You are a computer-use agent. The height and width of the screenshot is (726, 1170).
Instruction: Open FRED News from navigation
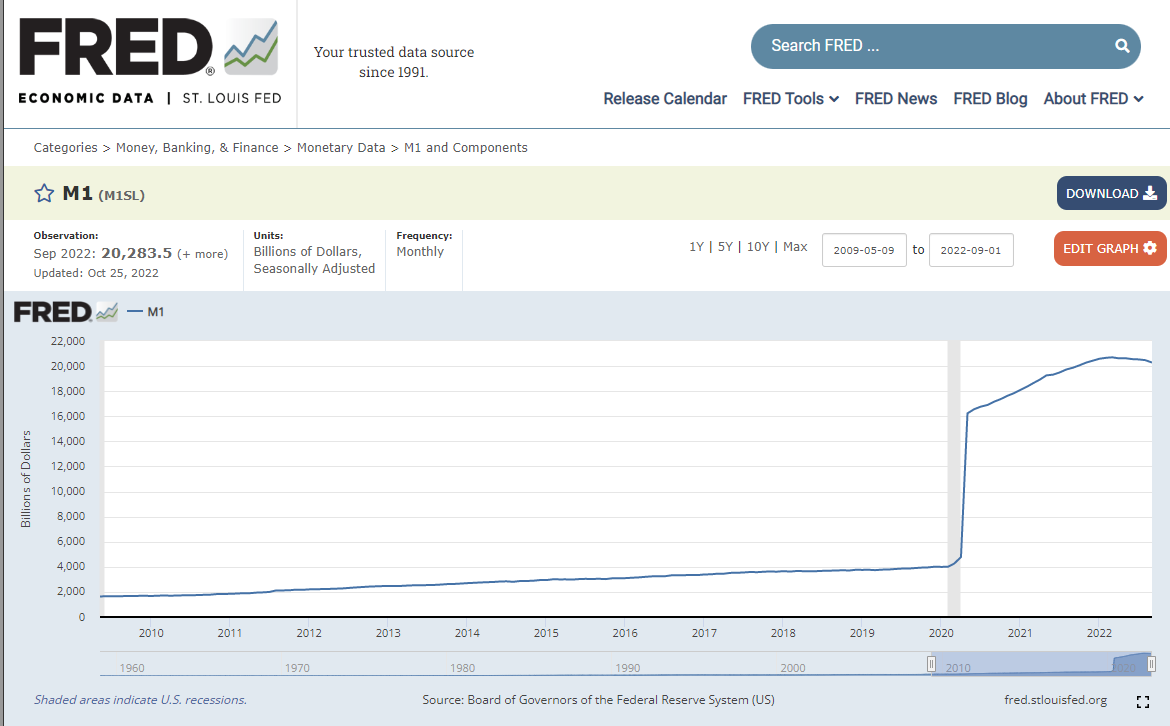click(896, 99)
